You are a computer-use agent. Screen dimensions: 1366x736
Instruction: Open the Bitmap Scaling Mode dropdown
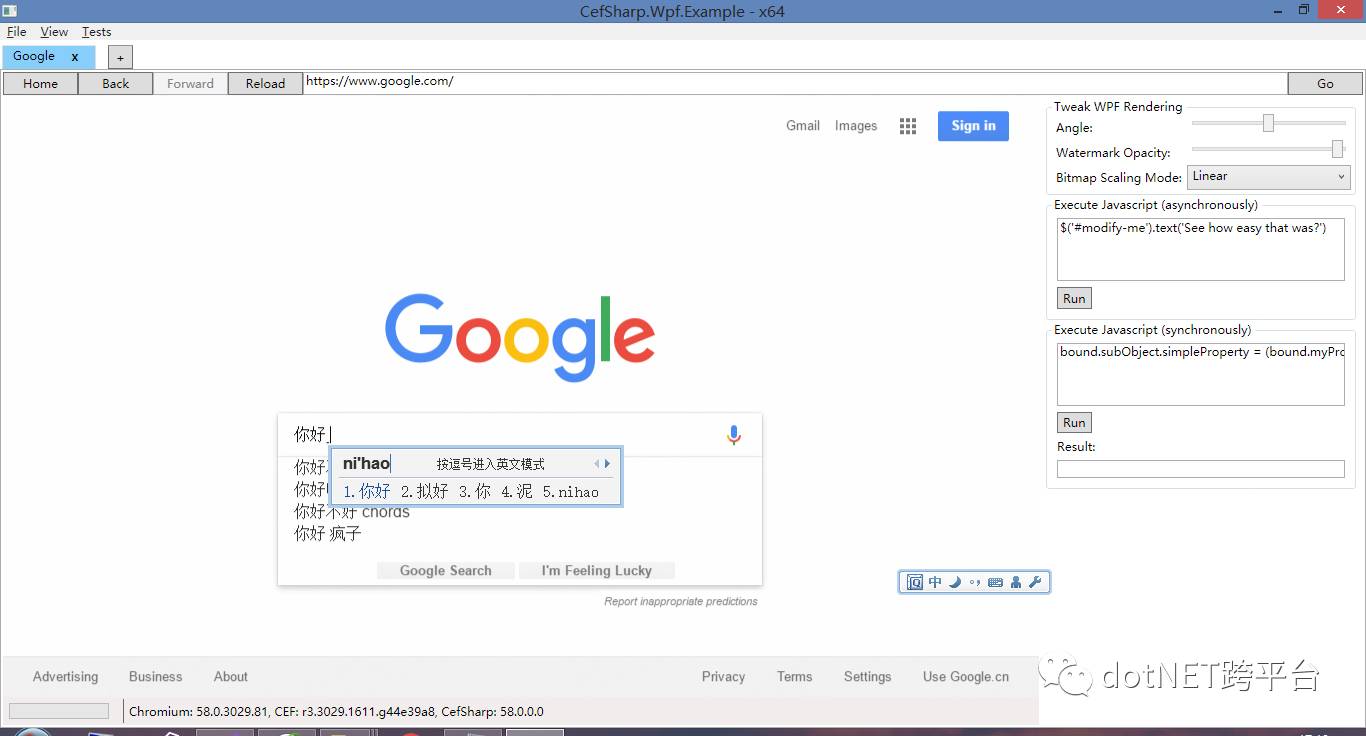(1269, 177)
